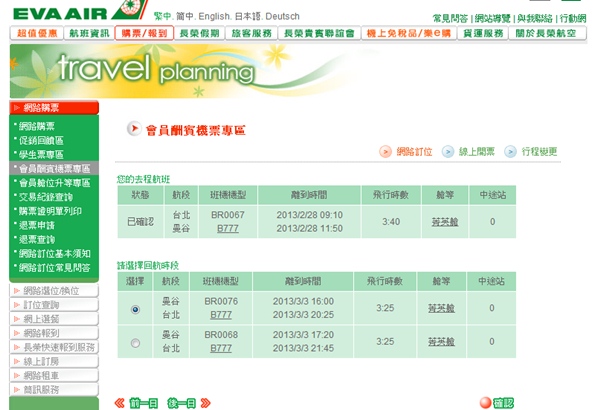
Task: Expand 網路購票 sidebar header
Action: pos(54,108)
